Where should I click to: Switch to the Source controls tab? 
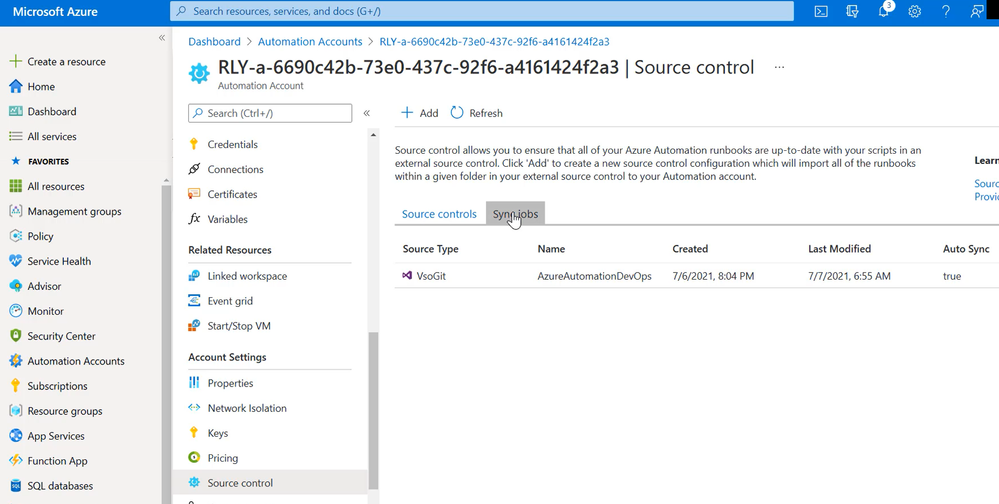[x=439, y=214]
